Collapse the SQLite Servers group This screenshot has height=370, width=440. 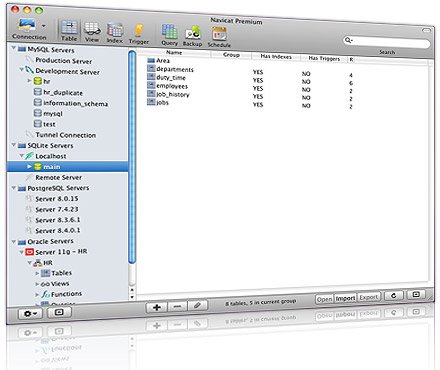coord(14,145)
